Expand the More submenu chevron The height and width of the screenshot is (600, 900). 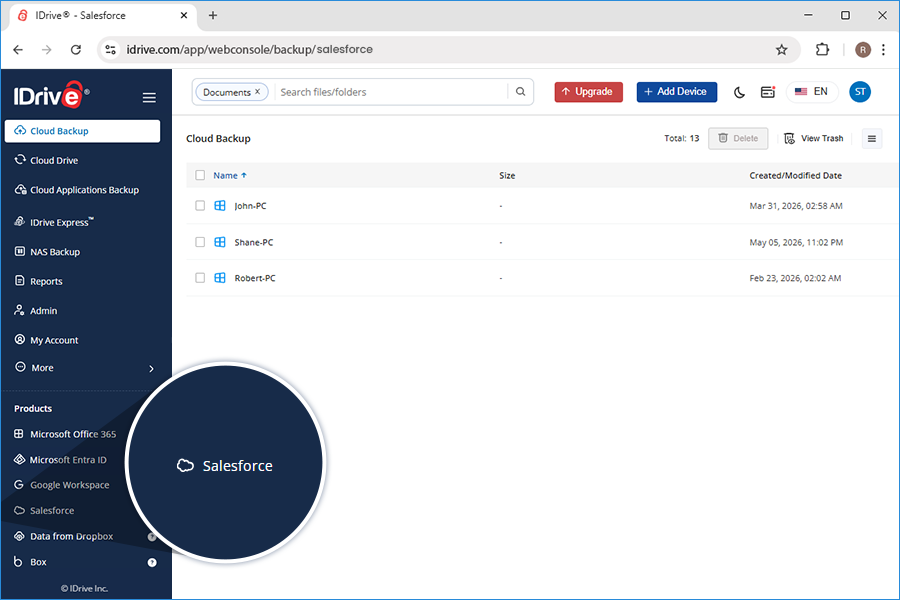pyautogui.click(x=151, y=369)
